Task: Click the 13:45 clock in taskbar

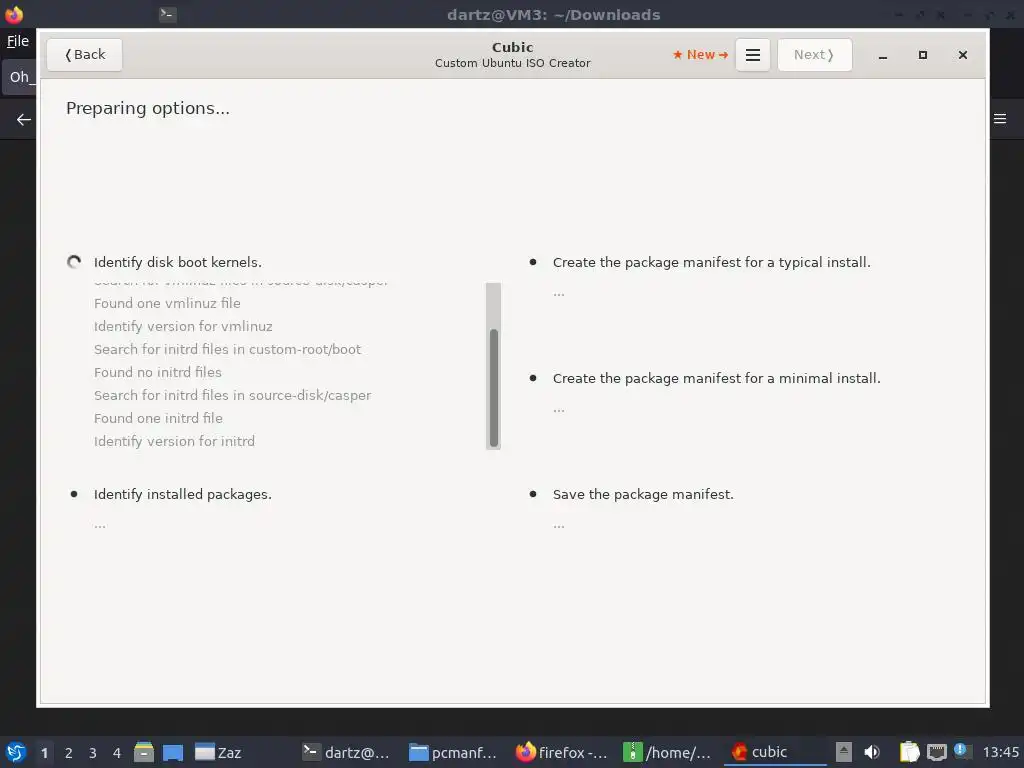Action: (x=1000, y=752)
